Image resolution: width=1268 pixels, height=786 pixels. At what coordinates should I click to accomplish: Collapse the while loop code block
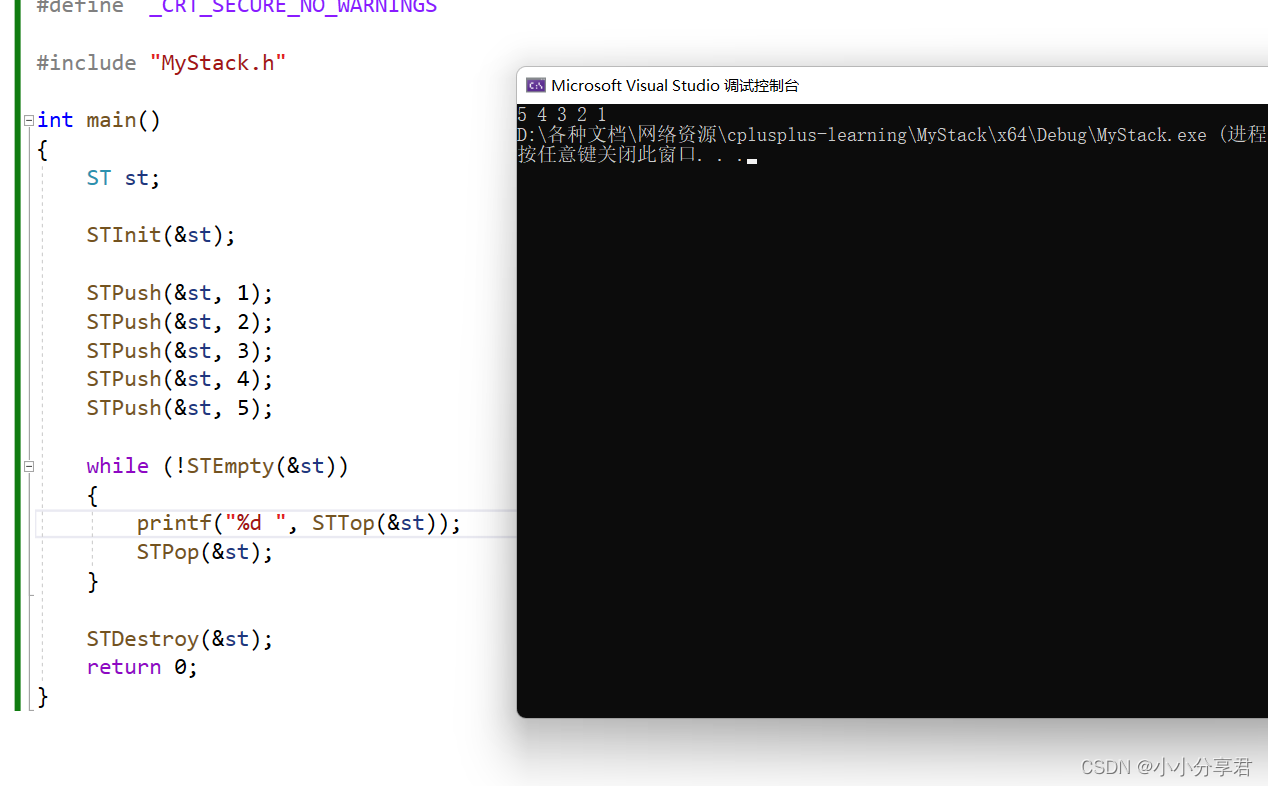[x=29, y=466]
